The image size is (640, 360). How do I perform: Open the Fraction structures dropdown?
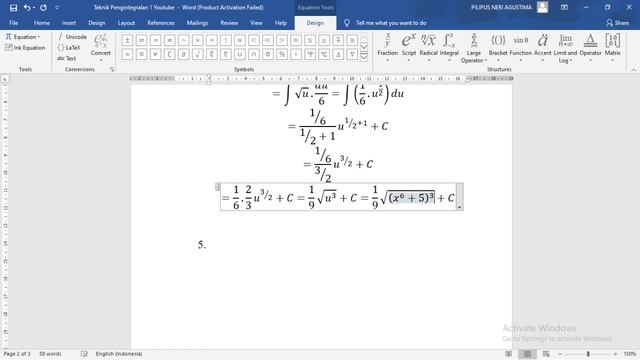(387, 48)
